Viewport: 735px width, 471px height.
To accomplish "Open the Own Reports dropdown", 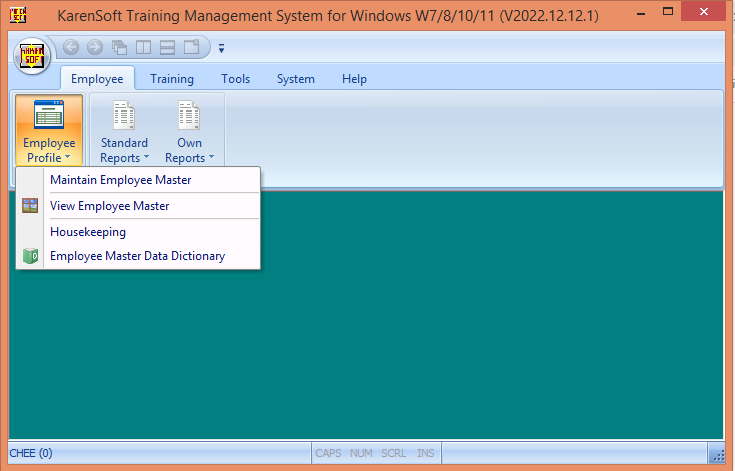I will click(x=189, y=130).
